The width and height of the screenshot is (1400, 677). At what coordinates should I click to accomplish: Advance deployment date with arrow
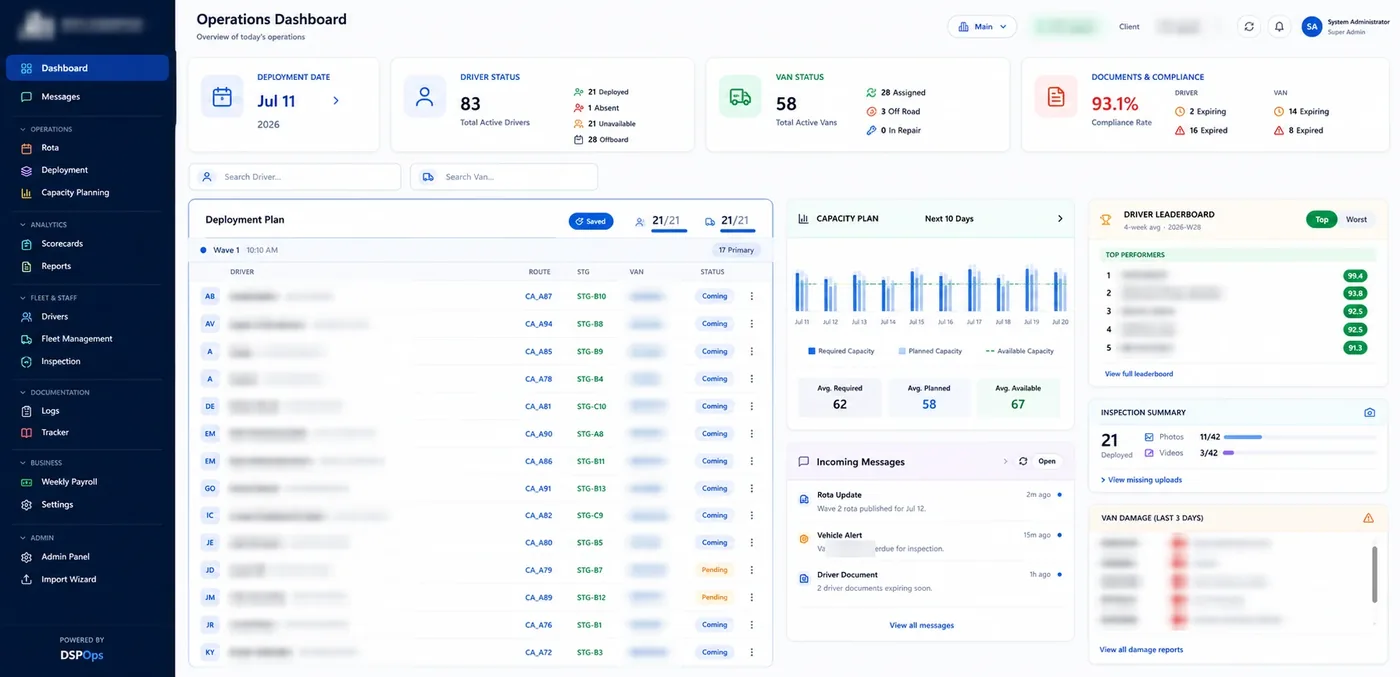click(x=336, y=101)
